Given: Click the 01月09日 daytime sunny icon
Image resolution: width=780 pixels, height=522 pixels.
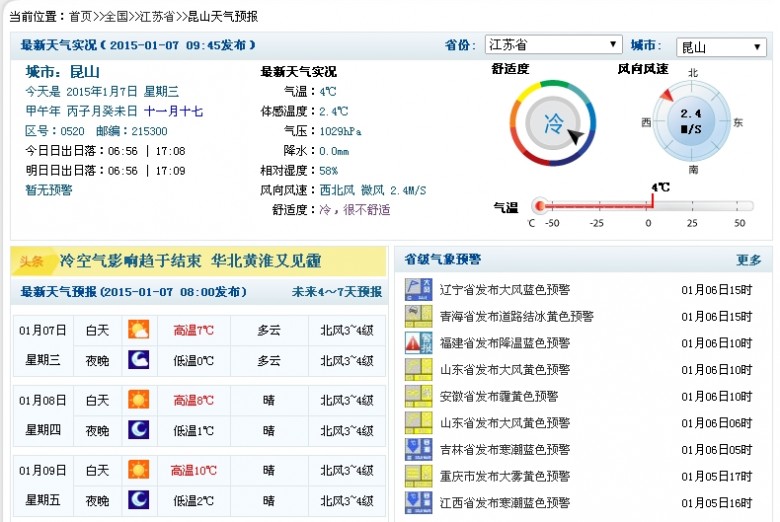Looking at the screenshot, I should (x=138, y=470).
